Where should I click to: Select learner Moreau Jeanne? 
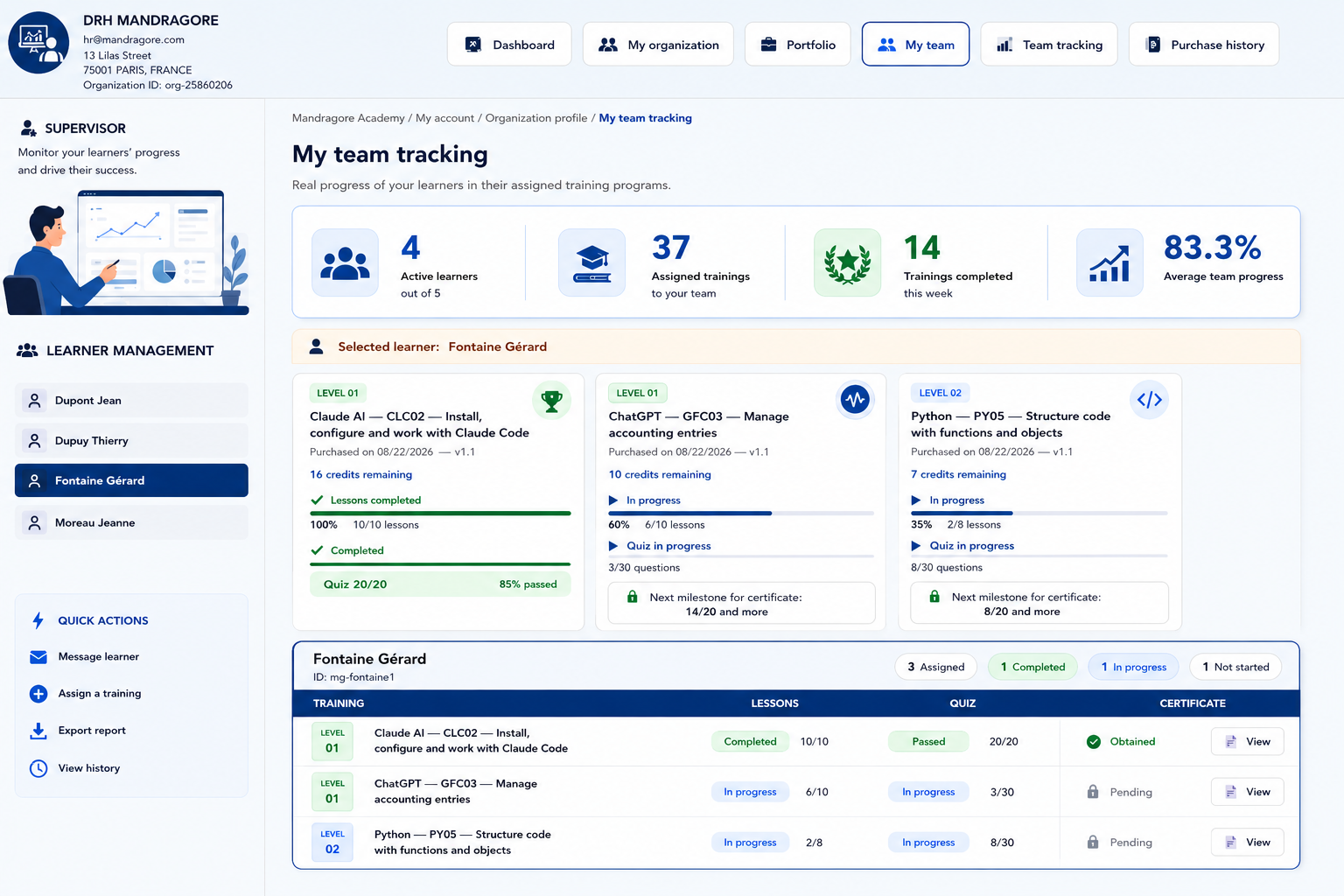pos(131,523)
